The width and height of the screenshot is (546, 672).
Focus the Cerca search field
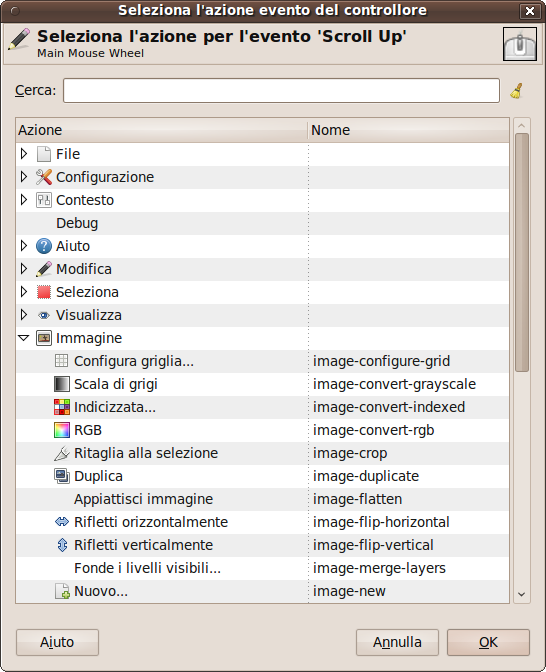coord(282,90)
